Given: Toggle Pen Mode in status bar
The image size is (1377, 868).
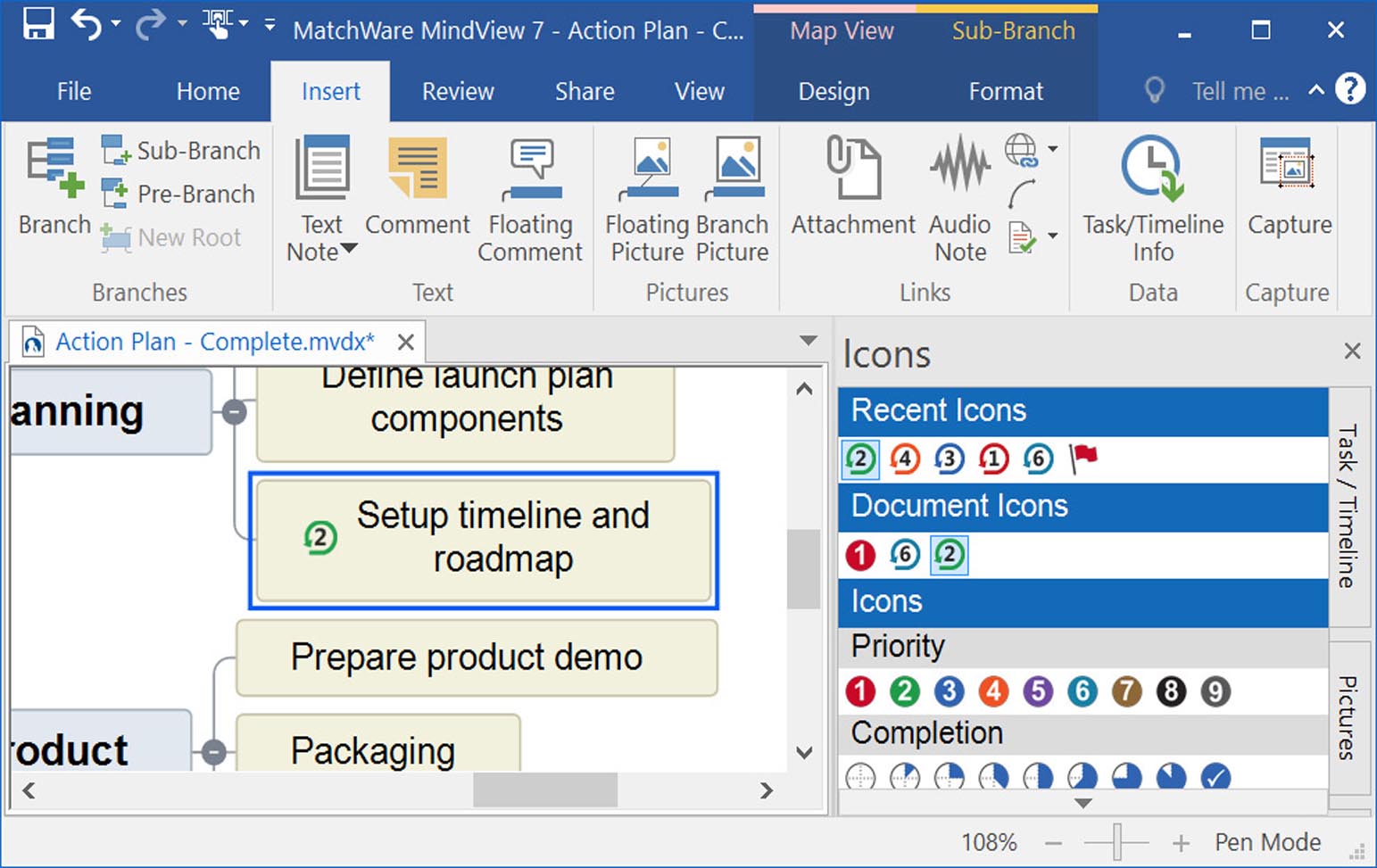Looking at the screenshot, I should 1267,842.
